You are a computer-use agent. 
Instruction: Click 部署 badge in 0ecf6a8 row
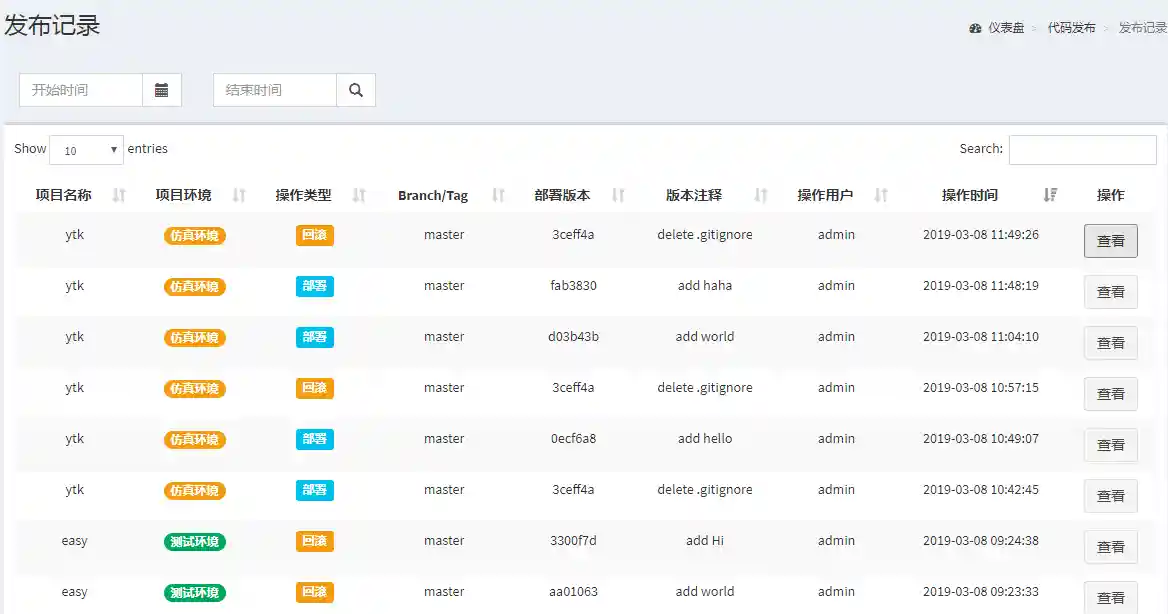[x=314, y=440]
